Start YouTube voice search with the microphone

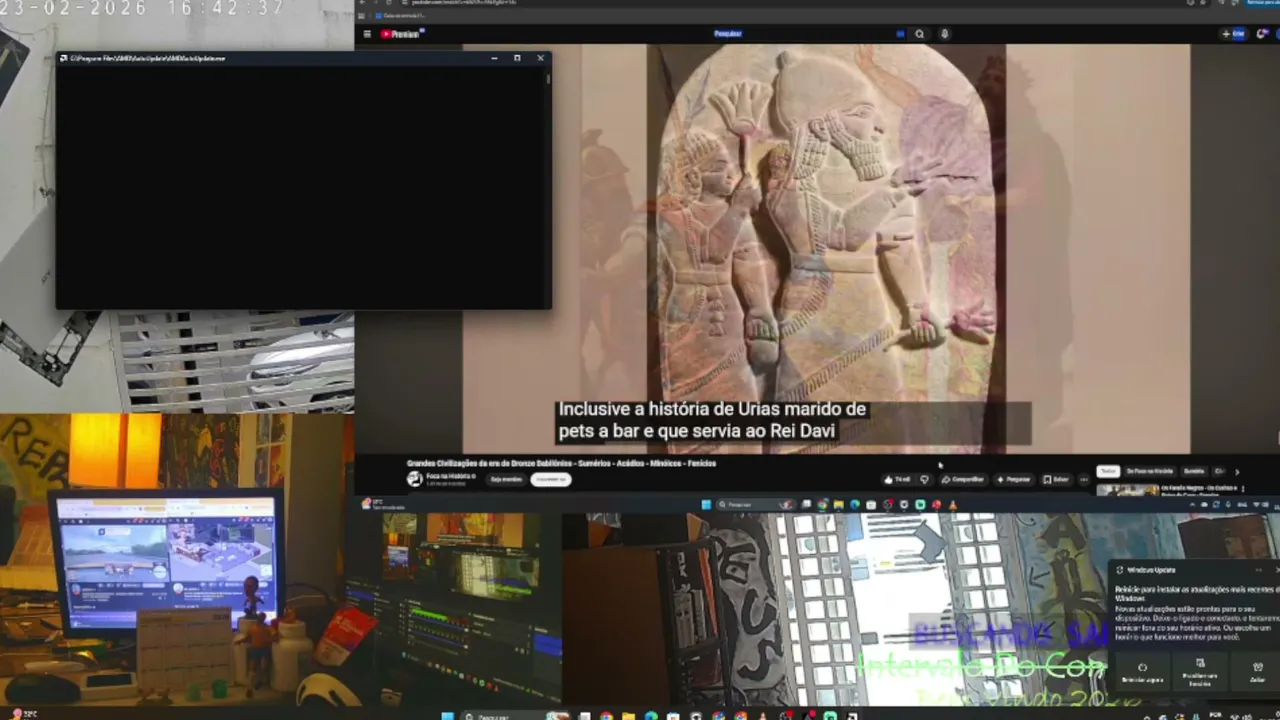click(x=944, y=34)
